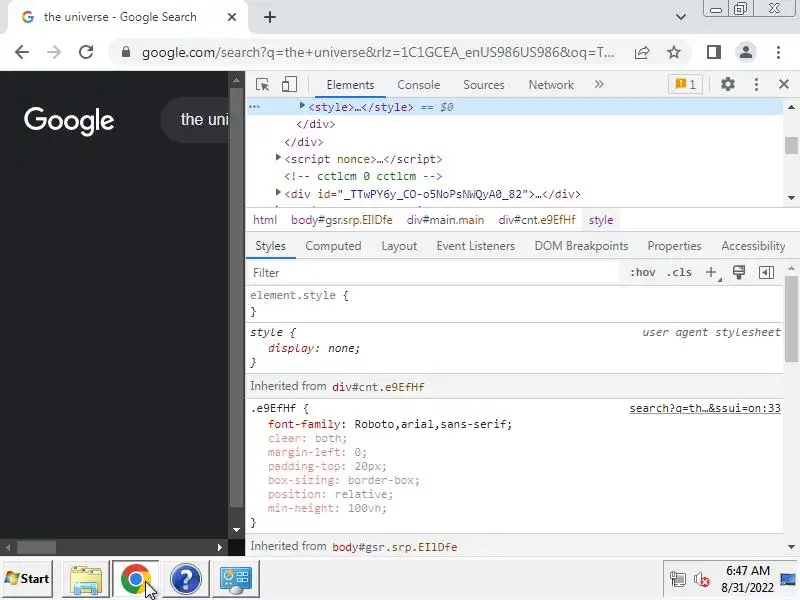Click the New Style Rule plus icon

pyautogui.click(x=711, y=272)
